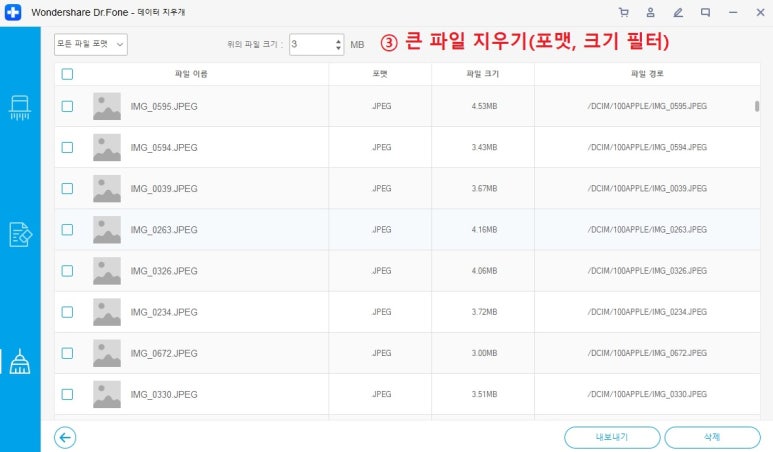Click the back arrow icon at bottom left

coord(66,437)
